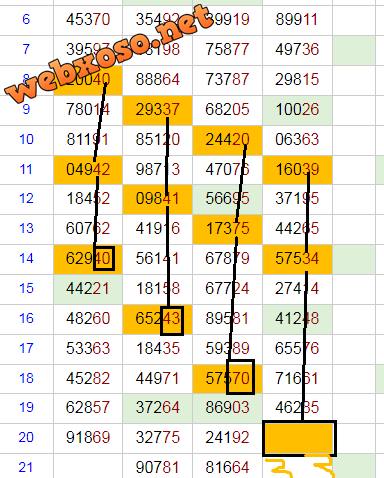Select cell 46235 in row 19

click(297, 408)
